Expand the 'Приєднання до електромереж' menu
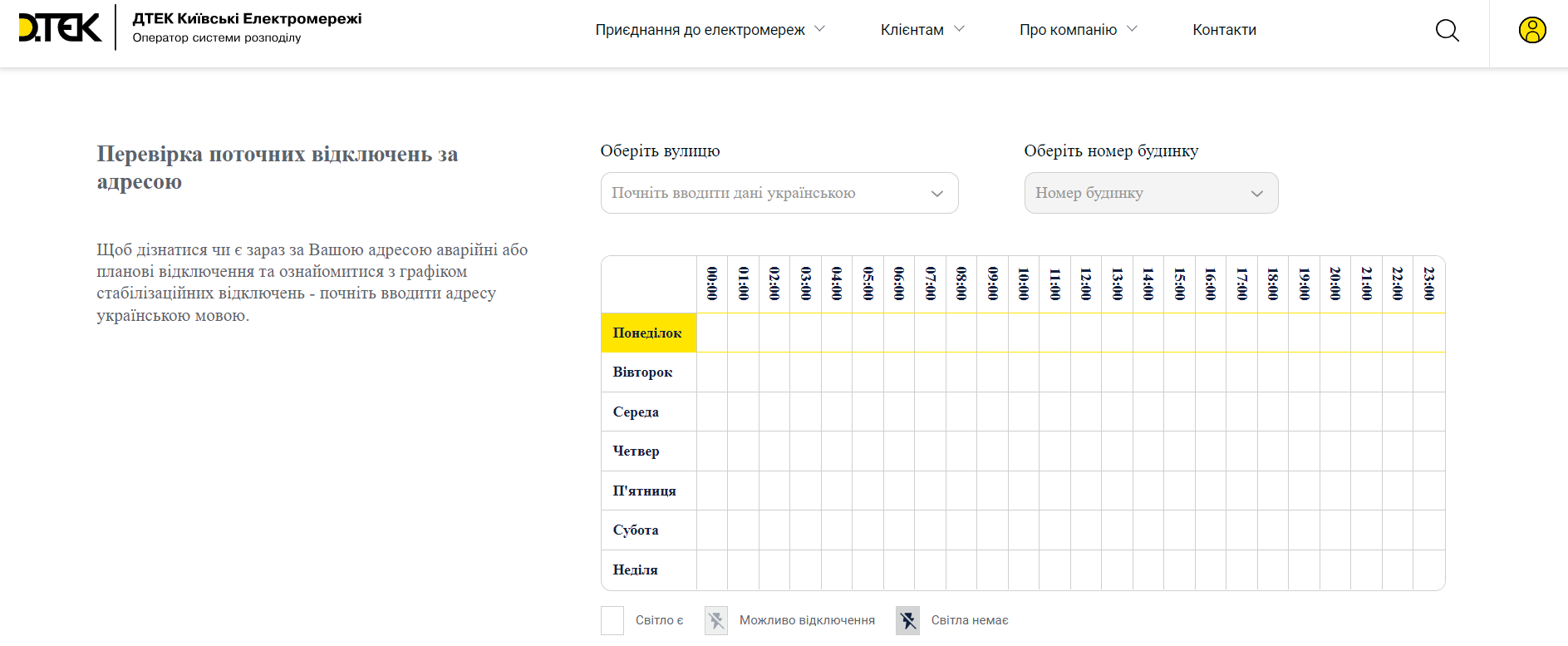This screenshot has height=646, width=1568. click(x=710, y=30)
